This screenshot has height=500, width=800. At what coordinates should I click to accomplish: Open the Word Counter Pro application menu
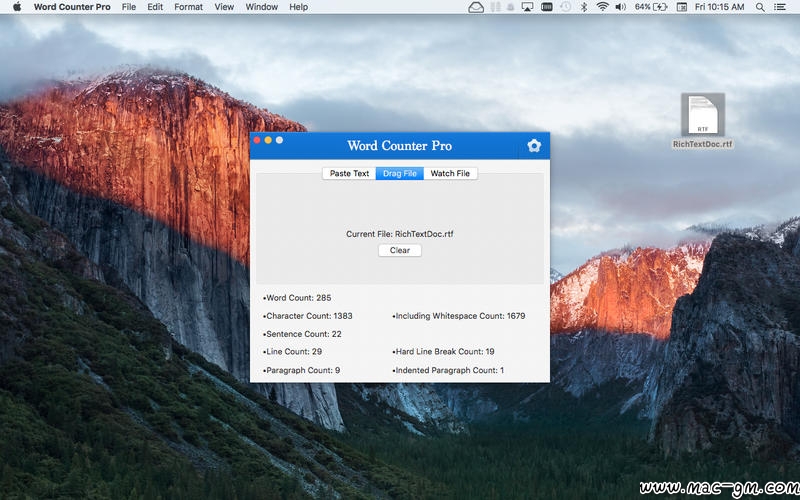tap(72, 7)
